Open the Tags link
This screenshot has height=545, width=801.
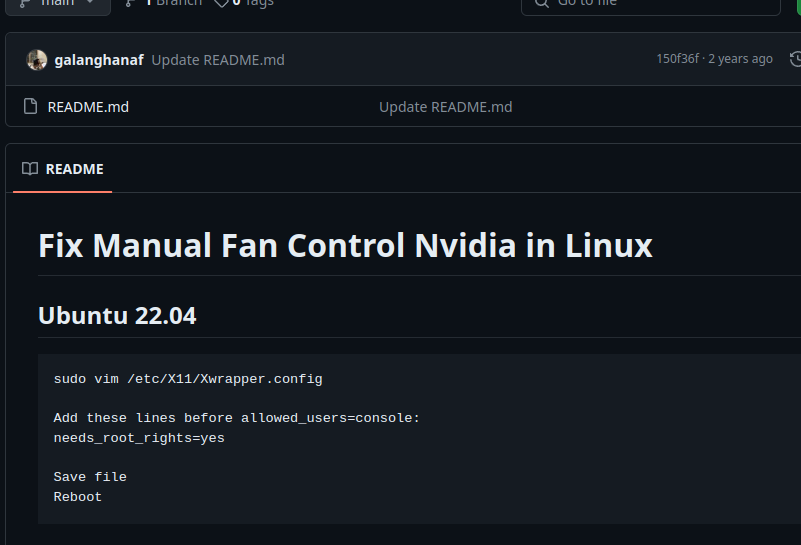[252, 3]
